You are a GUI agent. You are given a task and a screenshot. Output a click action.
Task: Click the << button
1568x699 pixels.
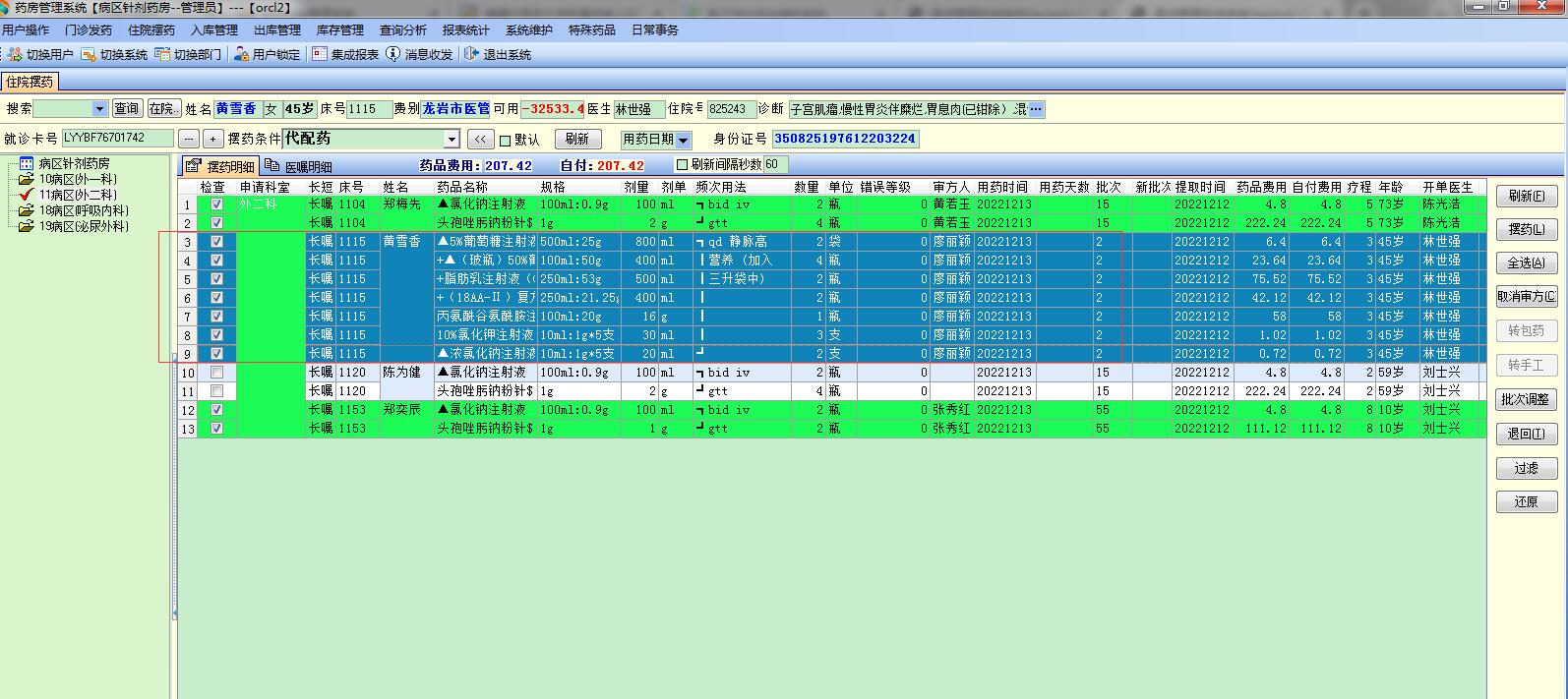[480, 140]
